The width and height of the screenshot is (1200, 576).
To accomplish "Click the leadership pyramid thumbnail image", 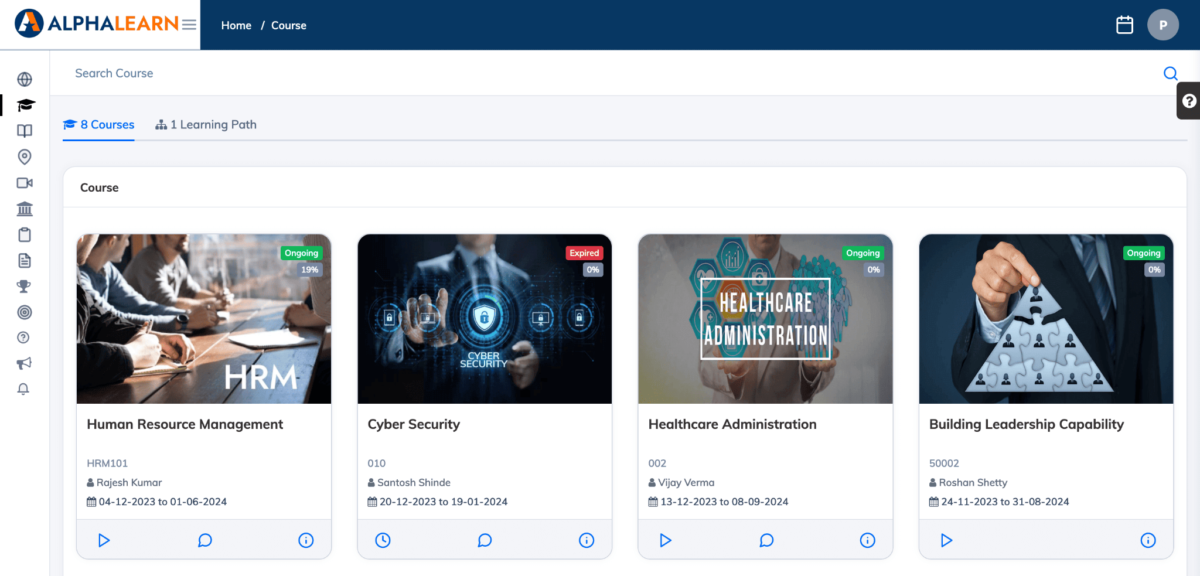I will click(x=1046, y=319).
